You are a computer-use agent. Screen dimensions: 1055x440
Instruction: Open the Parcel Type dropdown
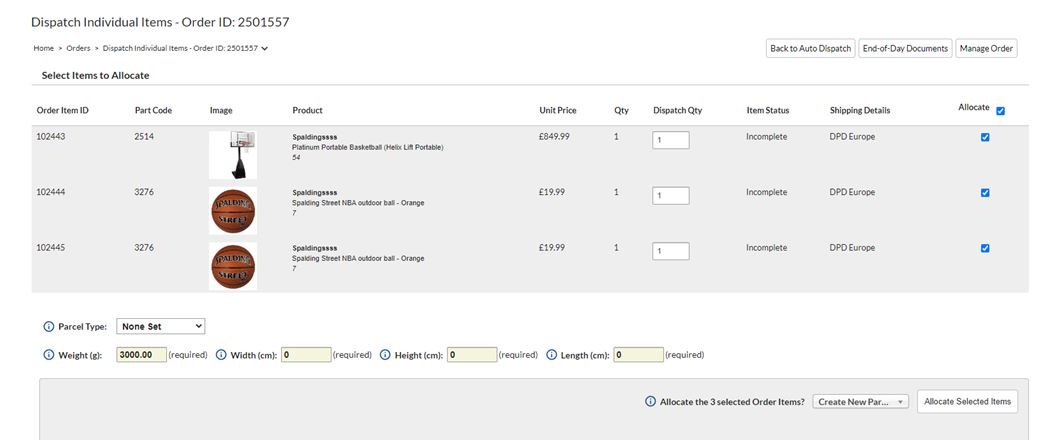[160, 326]
